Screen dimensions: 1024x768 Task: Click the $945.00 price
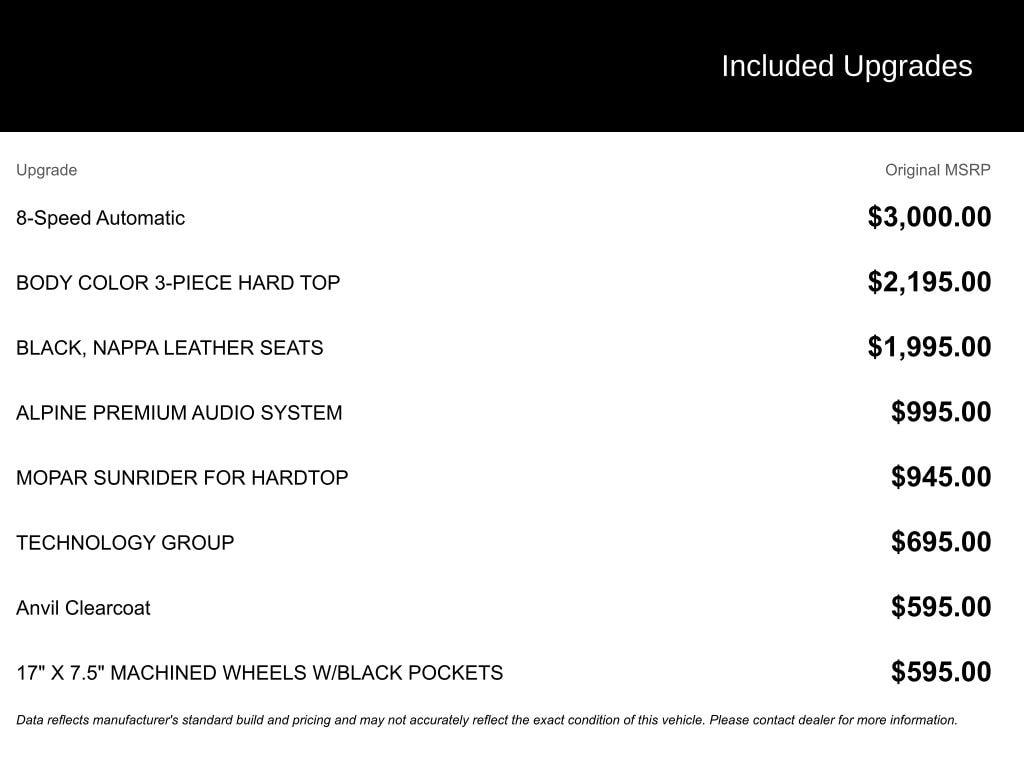(x=941, y=477)
